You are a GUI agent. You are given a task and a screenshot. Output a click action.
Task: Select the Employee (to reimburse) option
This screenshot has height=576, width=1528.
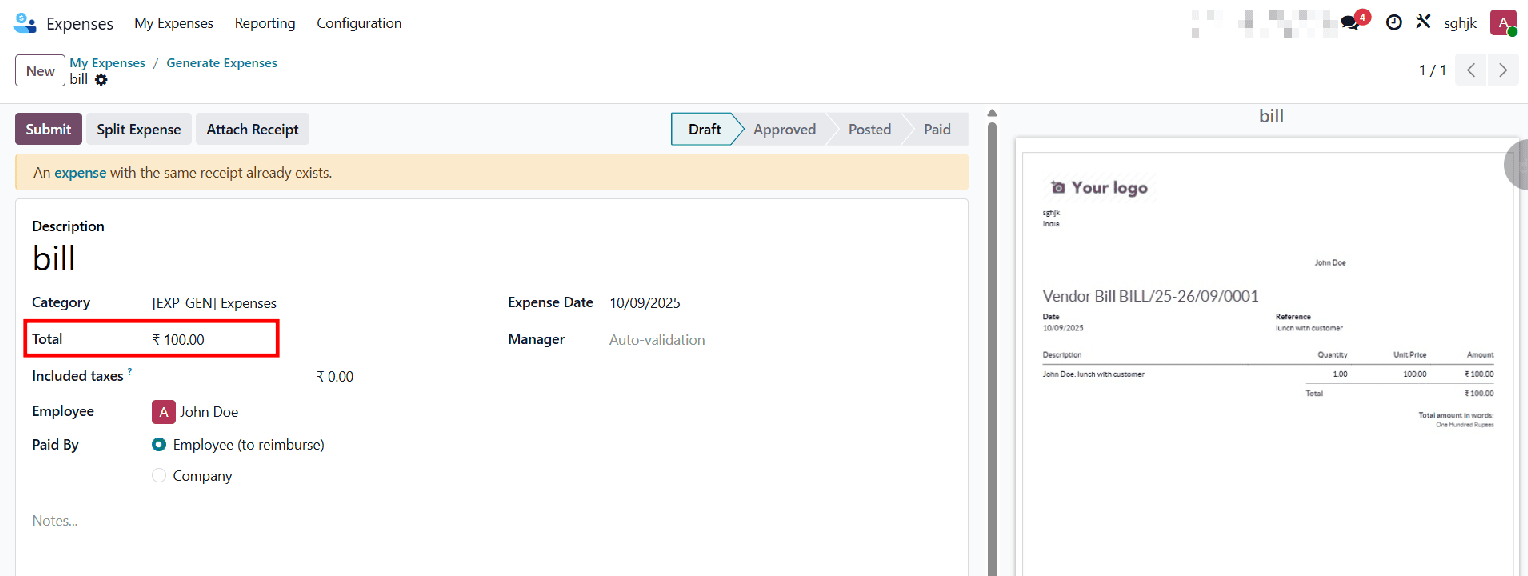coord(159,444)
